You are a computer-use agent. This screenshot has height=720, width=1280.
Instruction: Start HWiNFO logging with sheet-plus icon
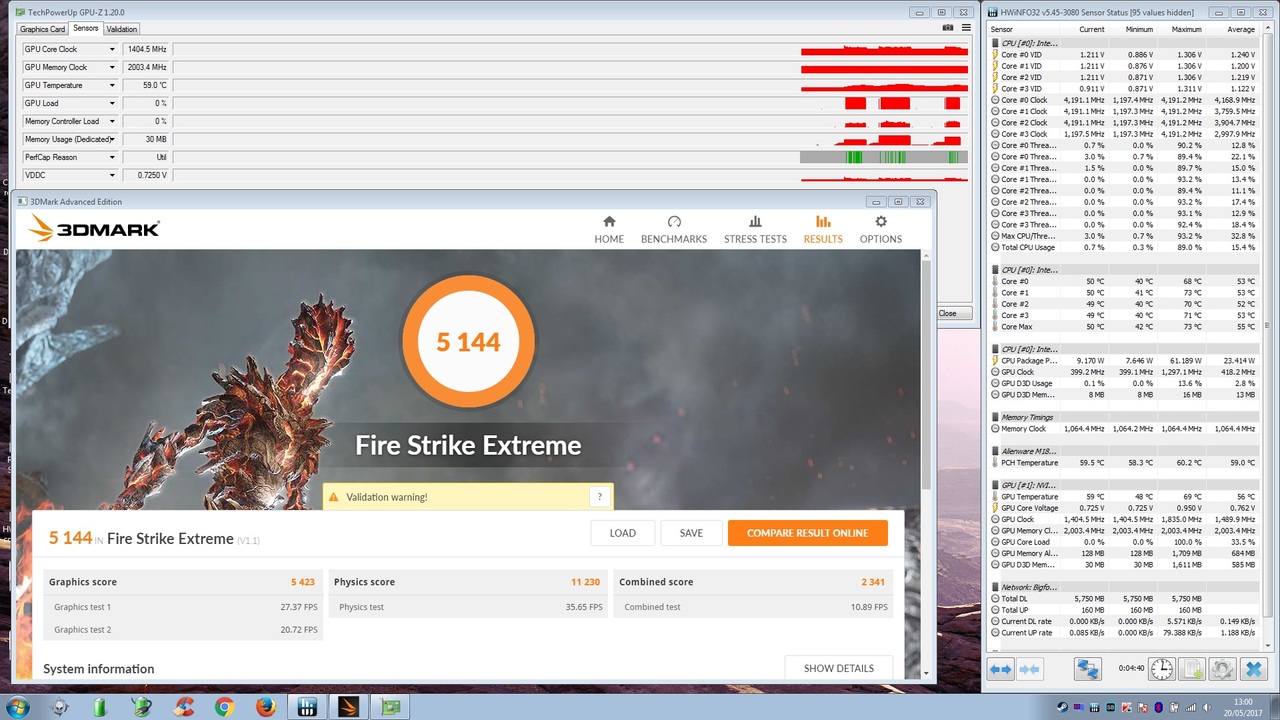[1191, 669]
